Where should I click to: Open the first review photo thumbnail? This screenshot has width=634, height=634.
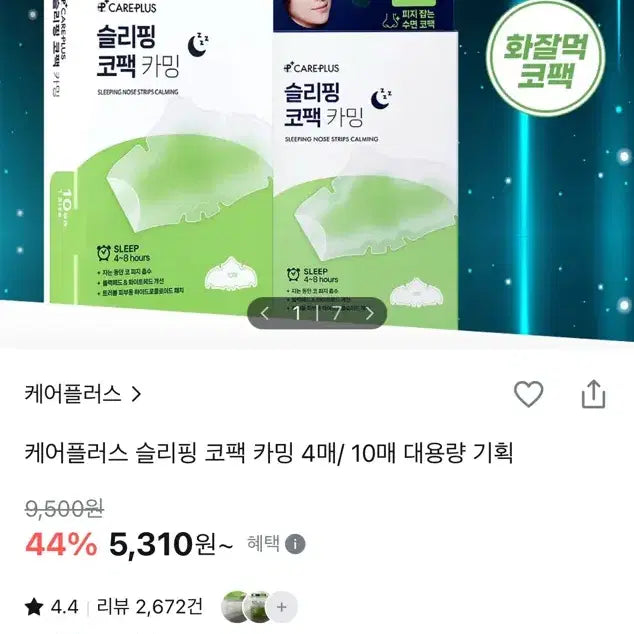pyautogui.click(x=234, y=607)
